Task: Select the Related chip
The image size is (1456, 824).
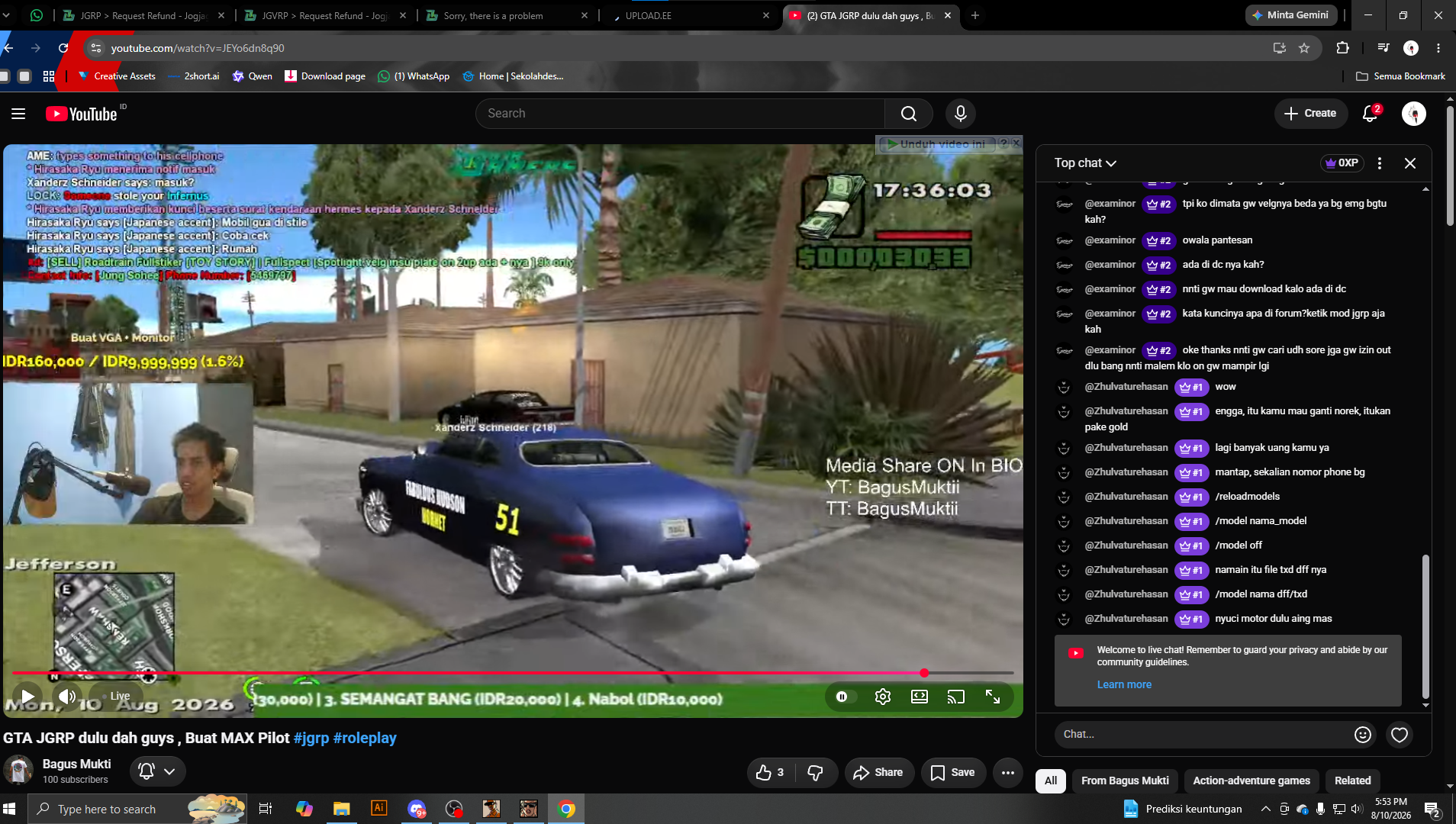Action: point(1352,781)
